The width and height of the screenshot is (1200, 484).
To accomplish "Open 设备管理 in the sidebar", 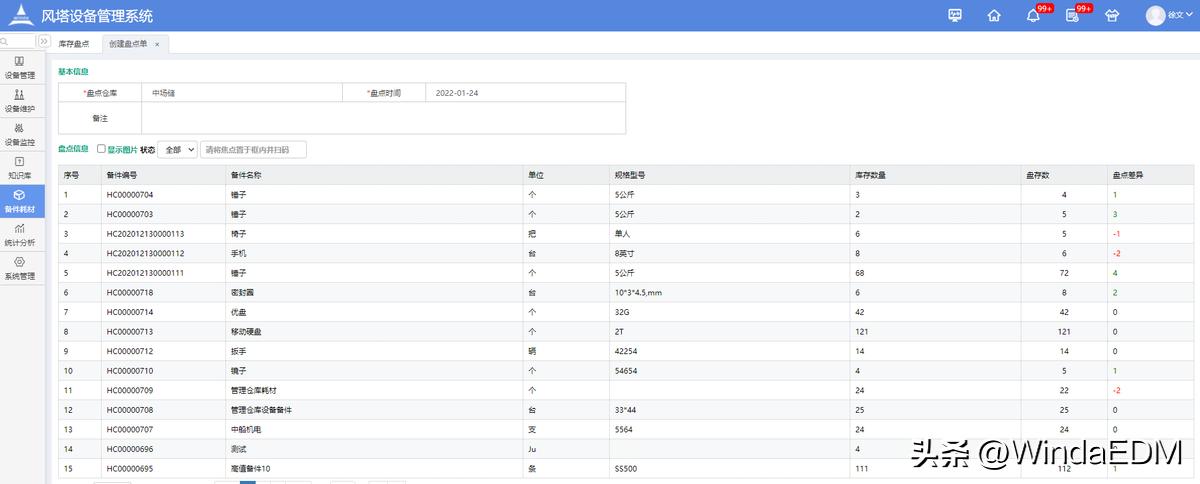I will (x=20, y=67).
